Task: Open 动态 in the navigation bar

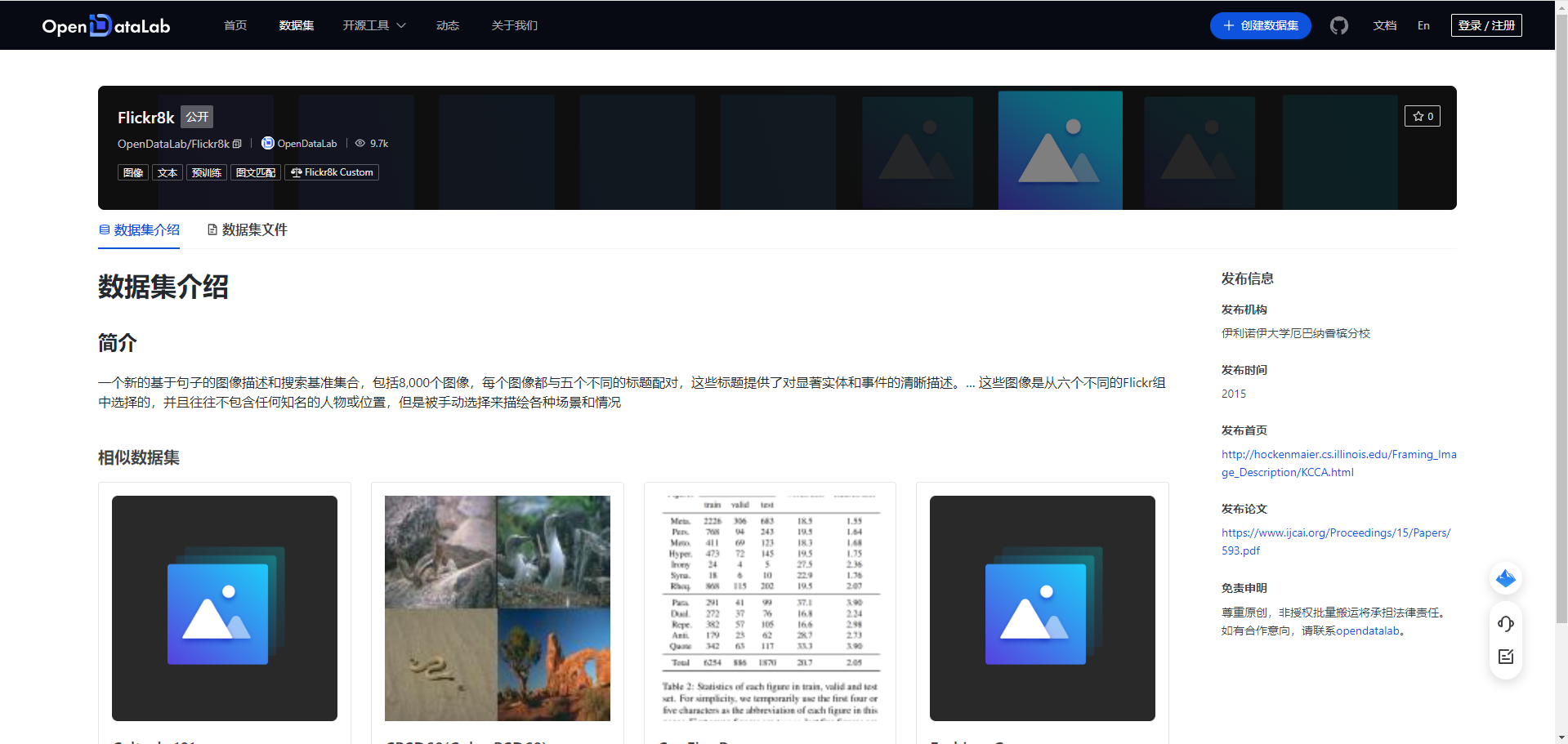Action: (x=448, y=25)
